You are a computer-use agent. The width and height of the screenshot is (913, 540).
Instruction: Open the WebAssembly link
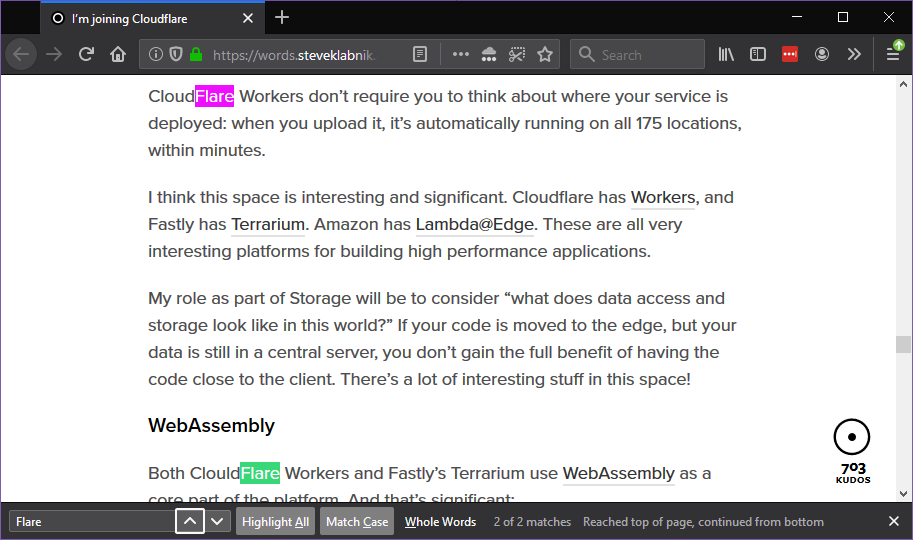click(618, 474)
